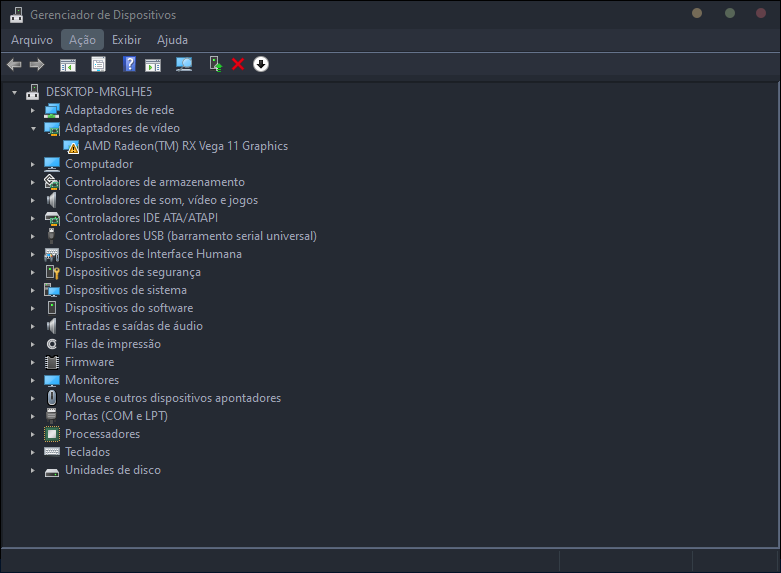The width and height of the screenshot is (781, 573).
Task: Click the show/hide action pane icon
Action: 153,65
